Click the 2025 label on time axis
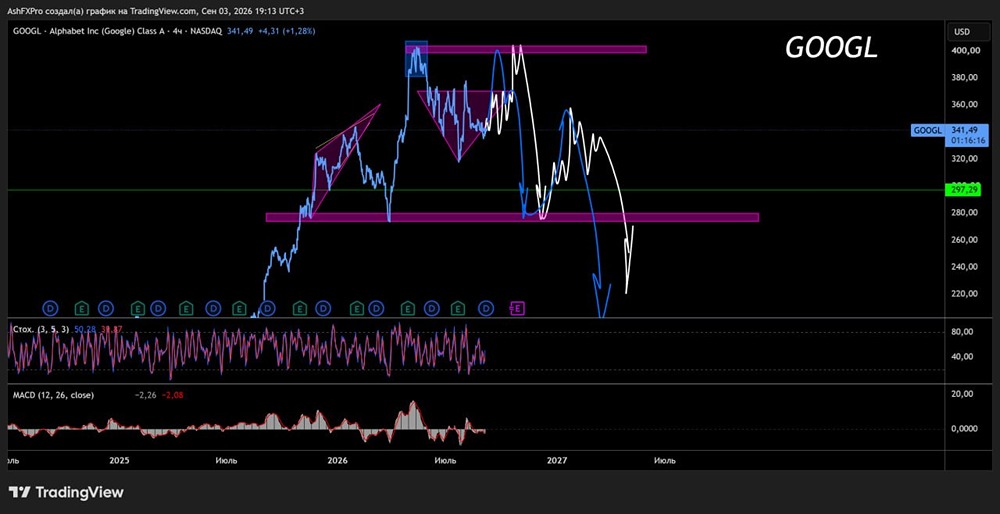1000x514 pixels. tap(119, 460)
